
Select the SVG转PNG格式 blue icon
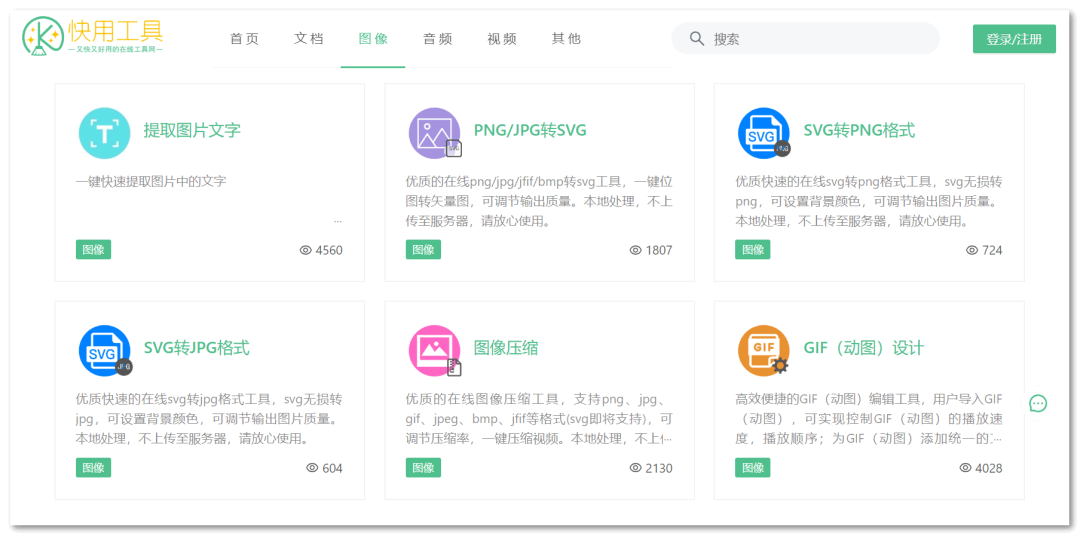pyautogui.click(x=763, y=132)
